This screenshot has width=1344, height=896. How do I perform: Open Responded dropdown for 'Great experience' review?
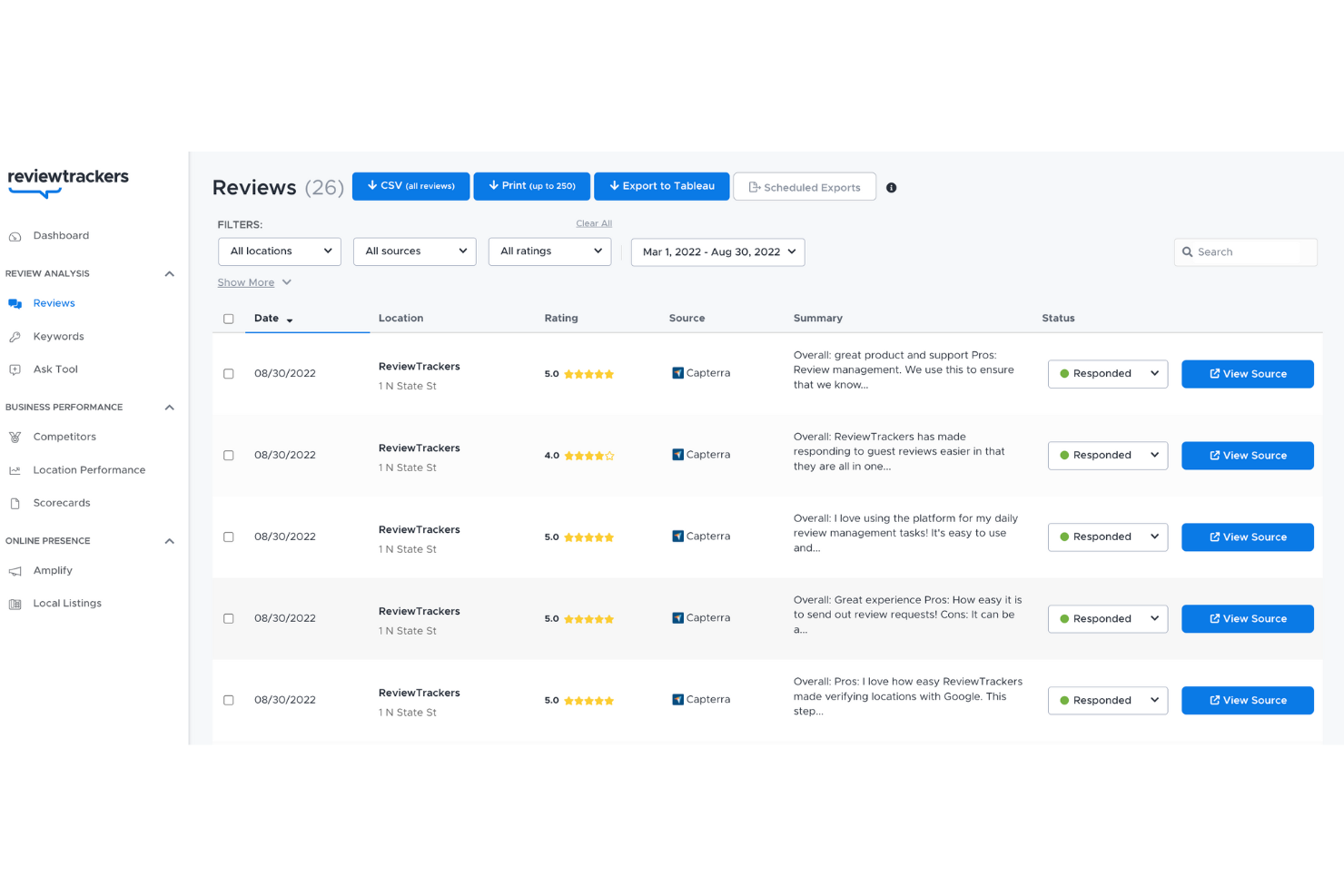tap(1108, 619)
